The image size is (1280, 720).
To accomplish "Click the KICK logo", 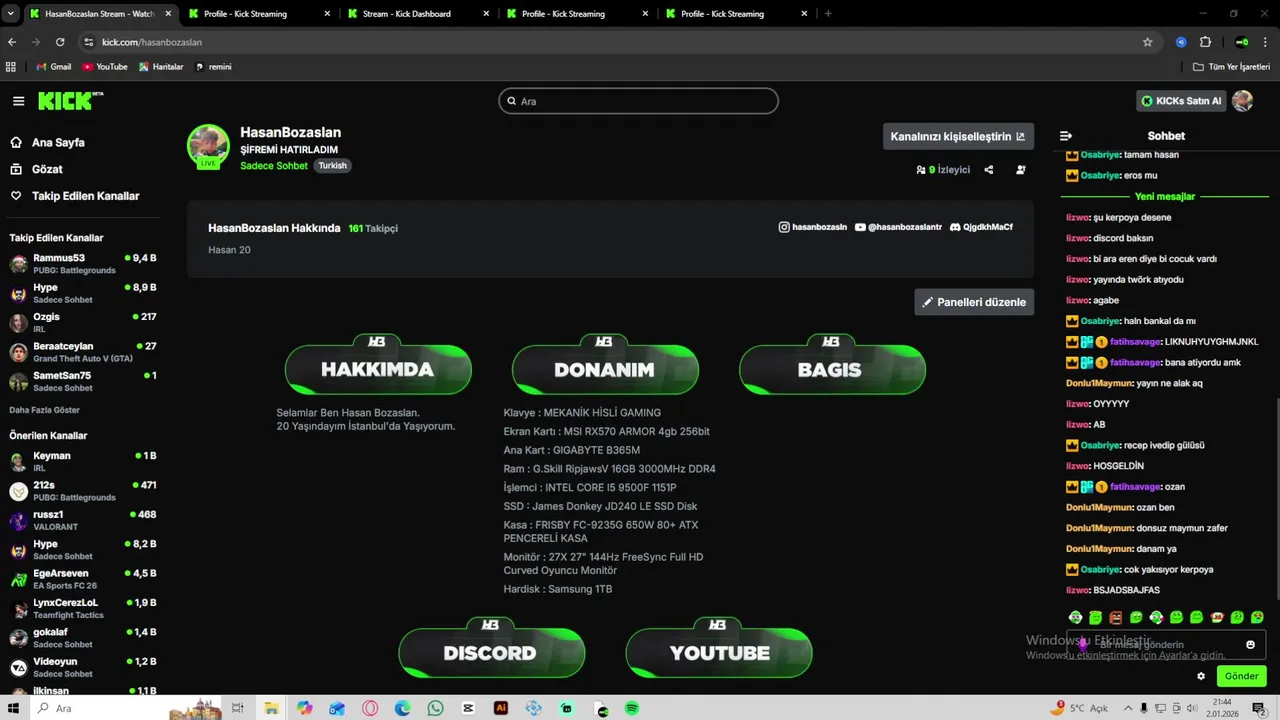I will tap(70, 101).
